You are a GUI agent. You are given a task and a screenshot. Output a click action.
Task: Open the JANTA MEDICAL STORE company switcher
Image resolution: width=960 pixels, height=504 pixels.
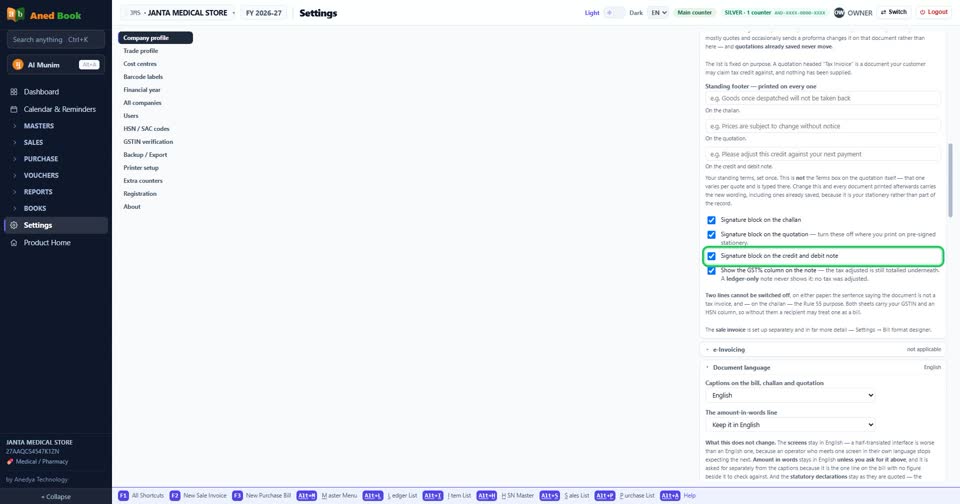tap(179, 13)
